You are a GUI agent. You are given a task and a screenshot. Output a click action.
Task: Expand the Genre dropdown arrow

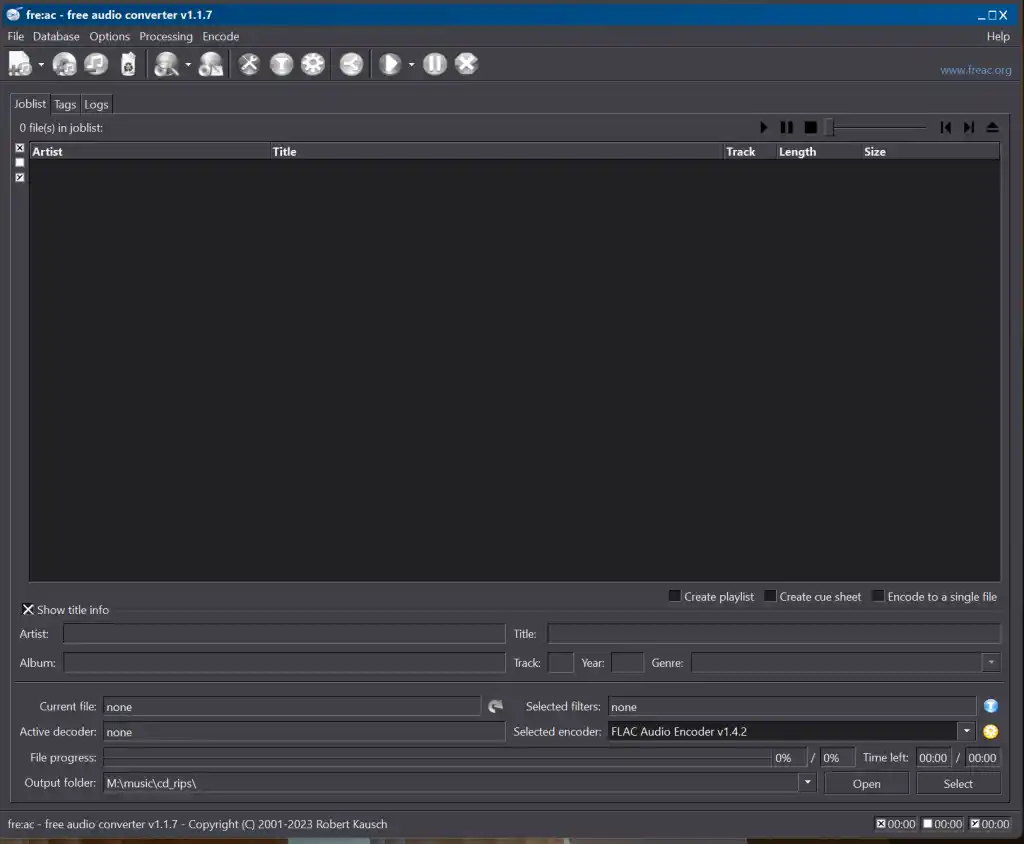coord(990,663)
